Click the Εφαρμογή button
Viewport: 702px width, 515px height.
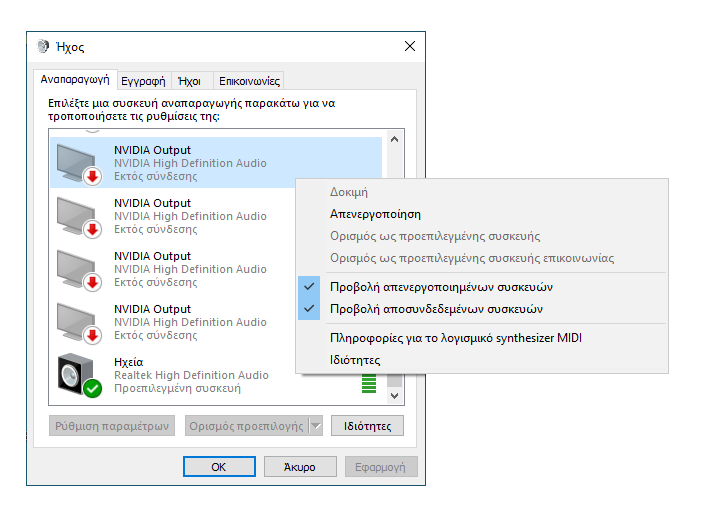click(x=381, y=467)
